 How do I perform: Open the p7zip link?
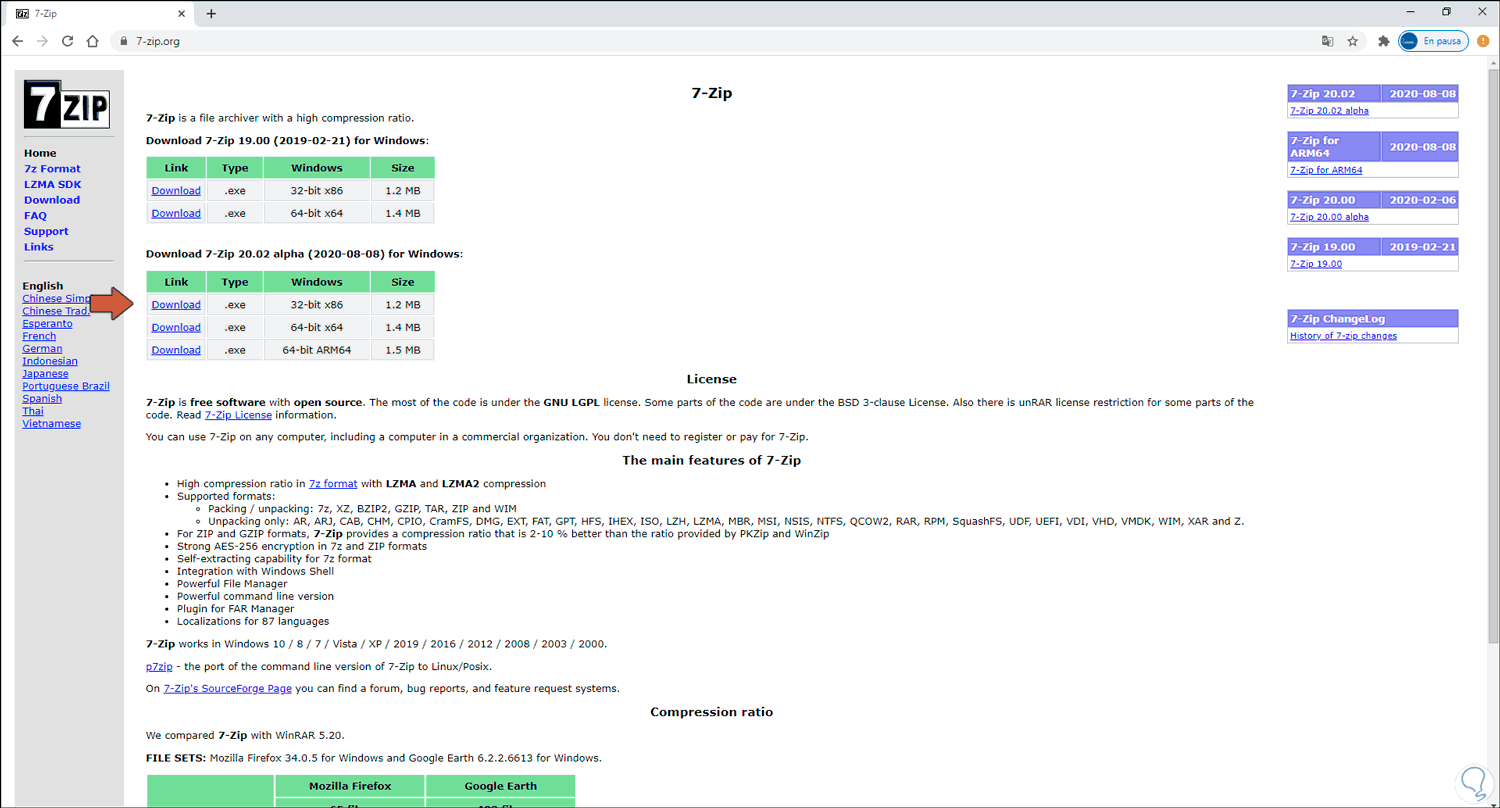pos(160,666)
